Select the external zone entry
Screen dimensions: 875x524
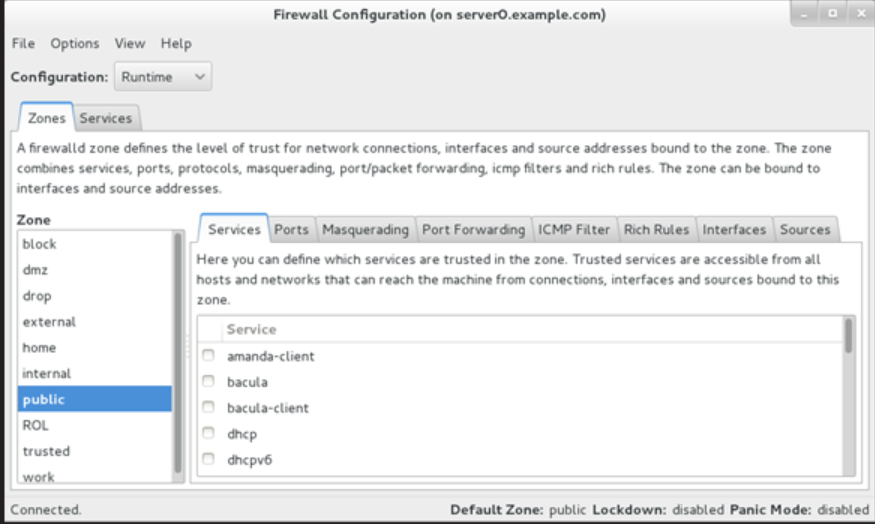(49, 322)
